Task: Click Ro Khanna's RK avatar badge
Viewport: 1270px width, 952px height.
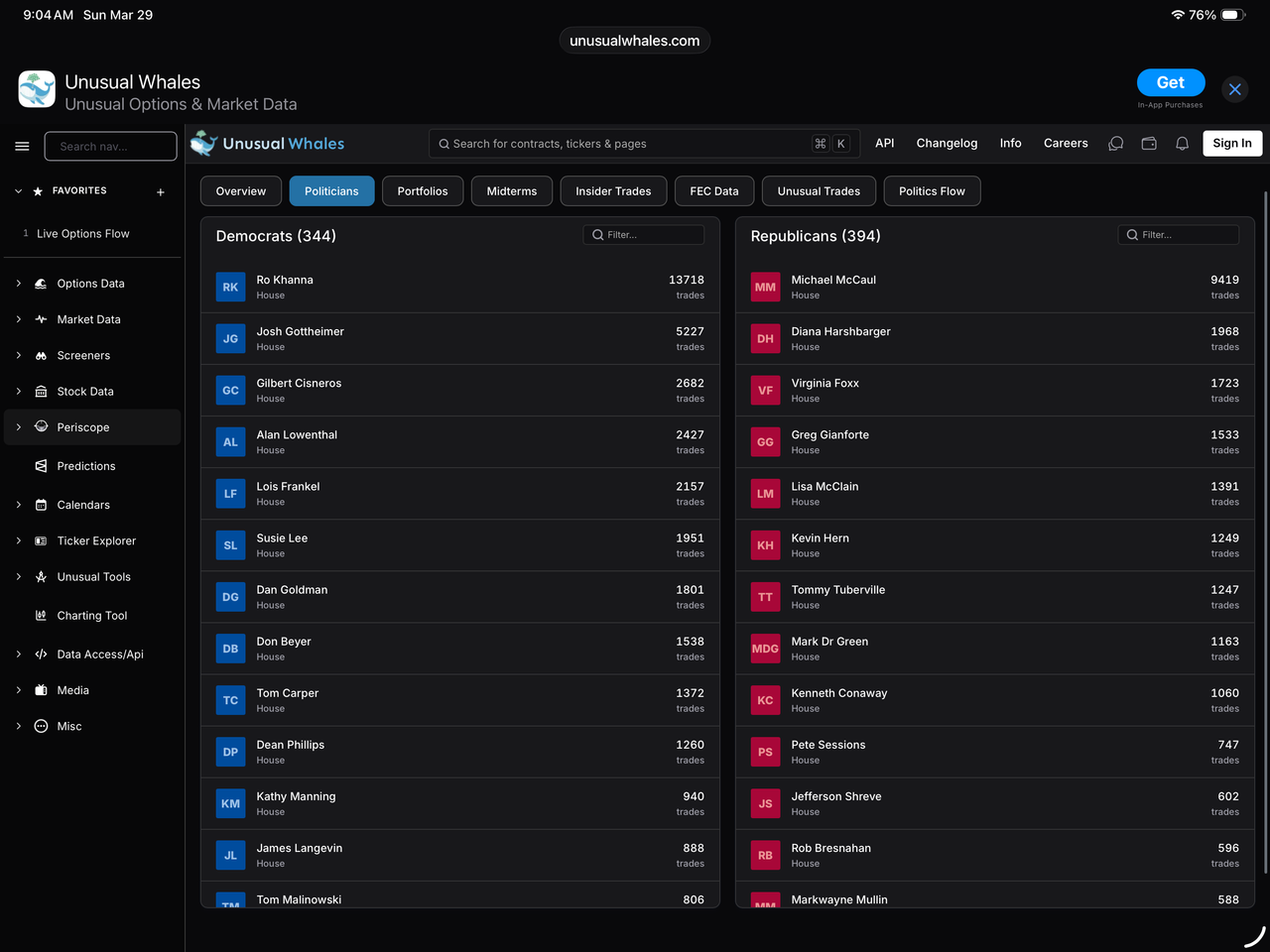Action: [x=230, y=288]
